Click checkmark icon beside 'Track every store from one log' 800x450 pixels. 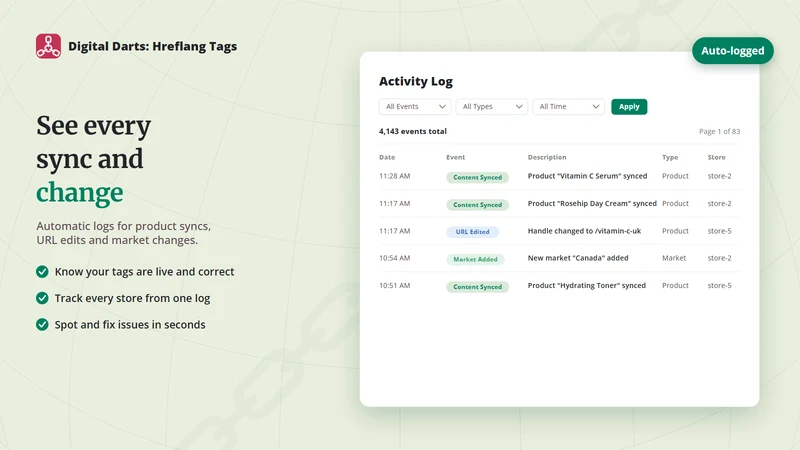click(42, 298)
